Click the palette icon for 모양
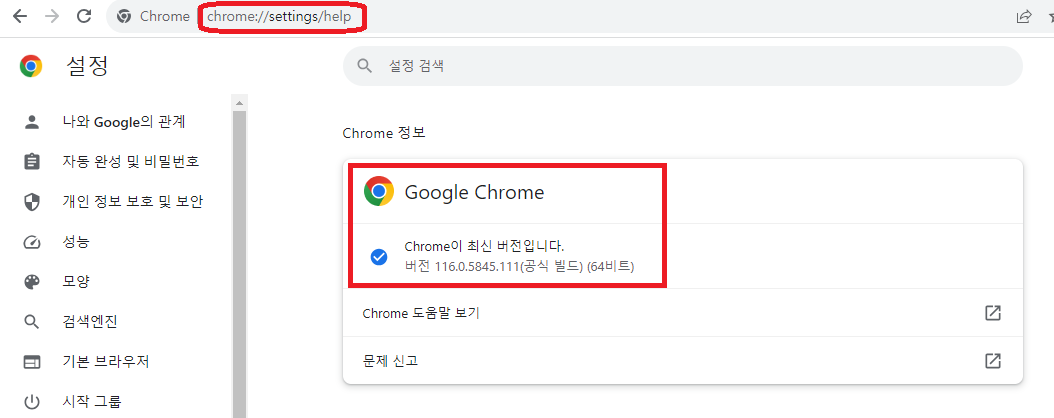 click(x=32, y=282)
